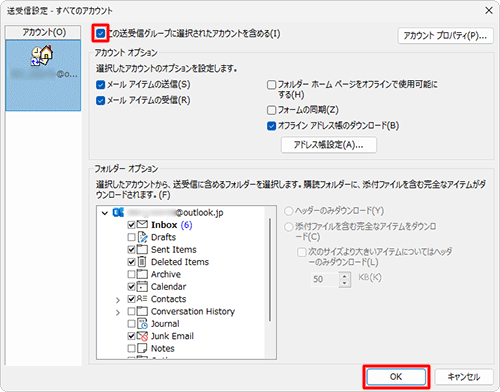Image resolution: width=500 pixels, height=392 pixels.
Task: Select the 'Notes' folder name
Action: click(163, 348)
